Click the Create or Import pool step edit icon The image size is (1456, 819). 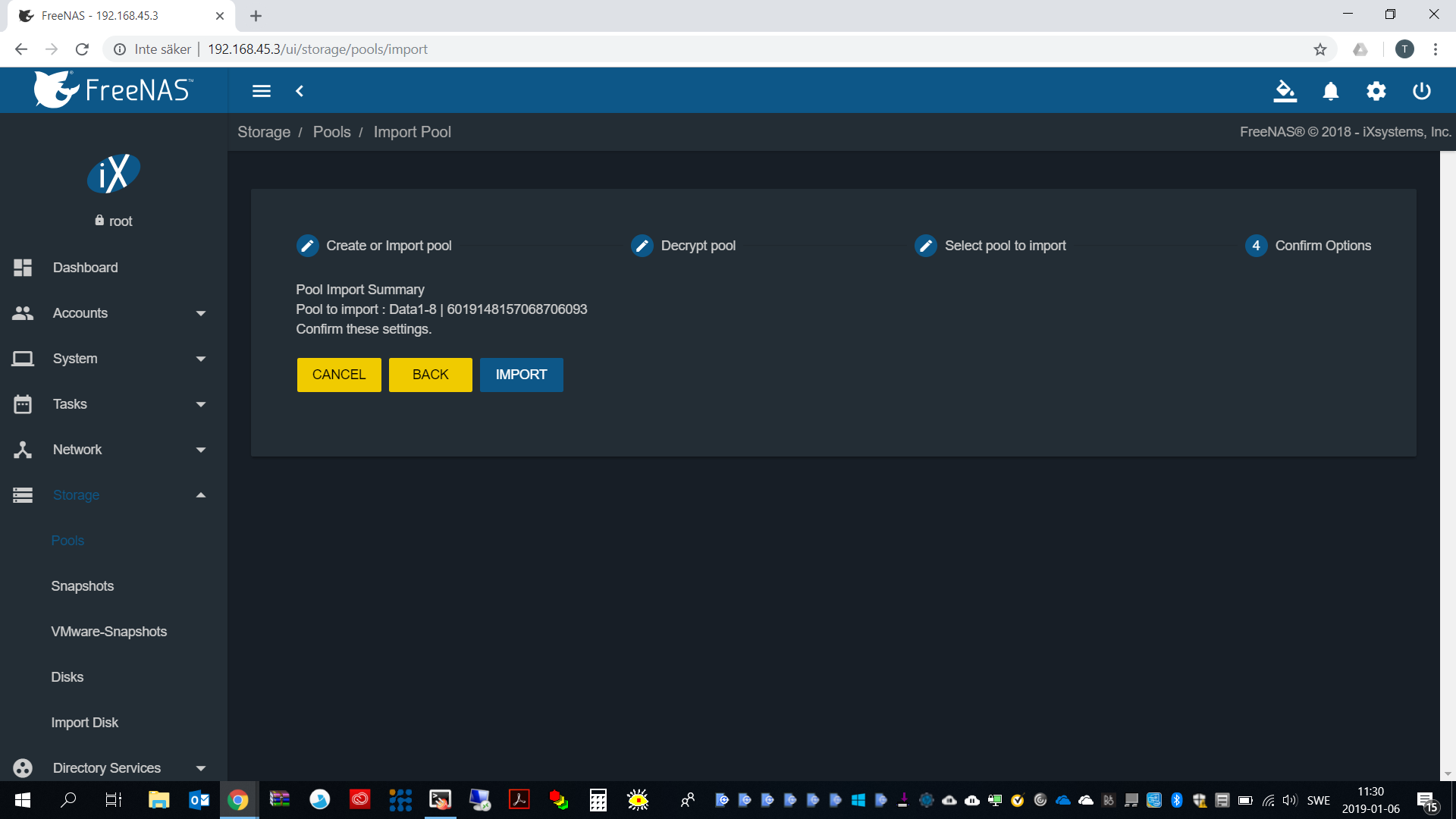[307, 246]
